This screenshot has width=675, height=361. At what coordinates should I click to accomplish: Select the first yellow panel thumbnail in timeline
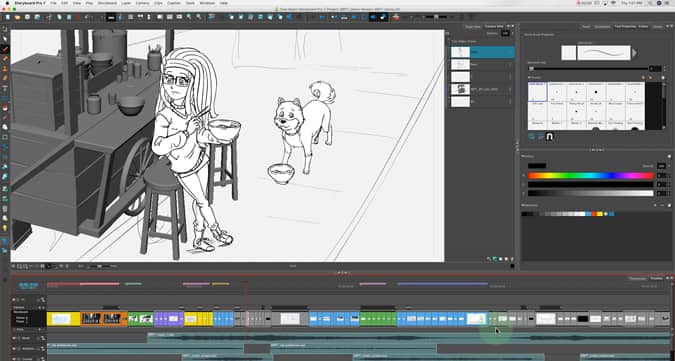(63, 319)
